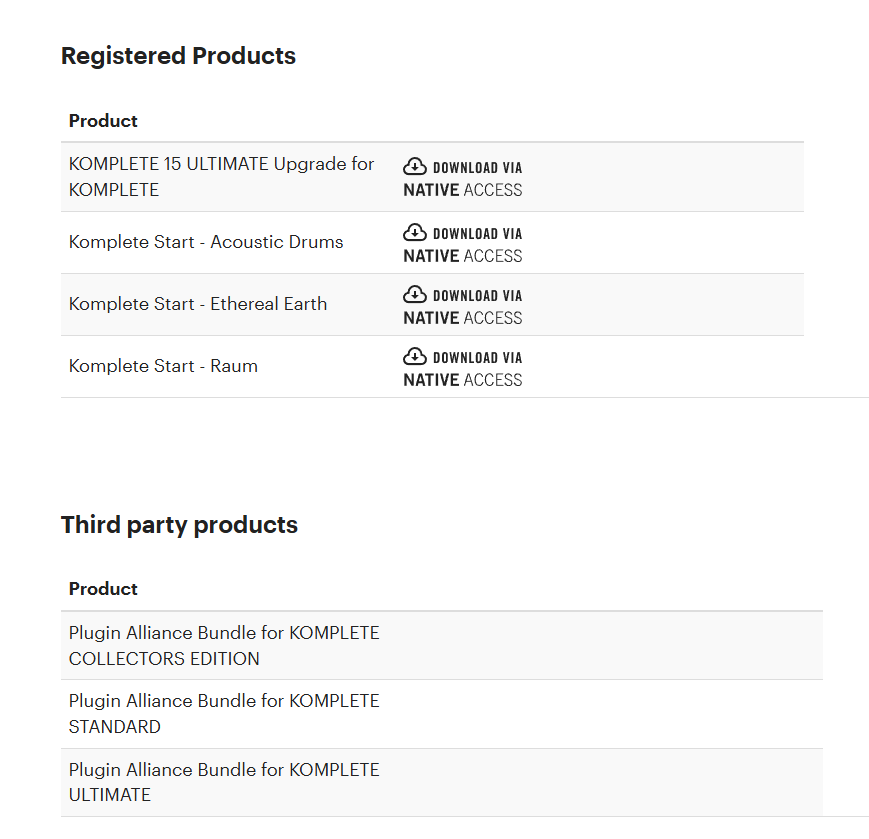
Task: Select the KOMPLETE 15 ULTIMATE Upgrade product name
Action: click(x=221, y=176)
